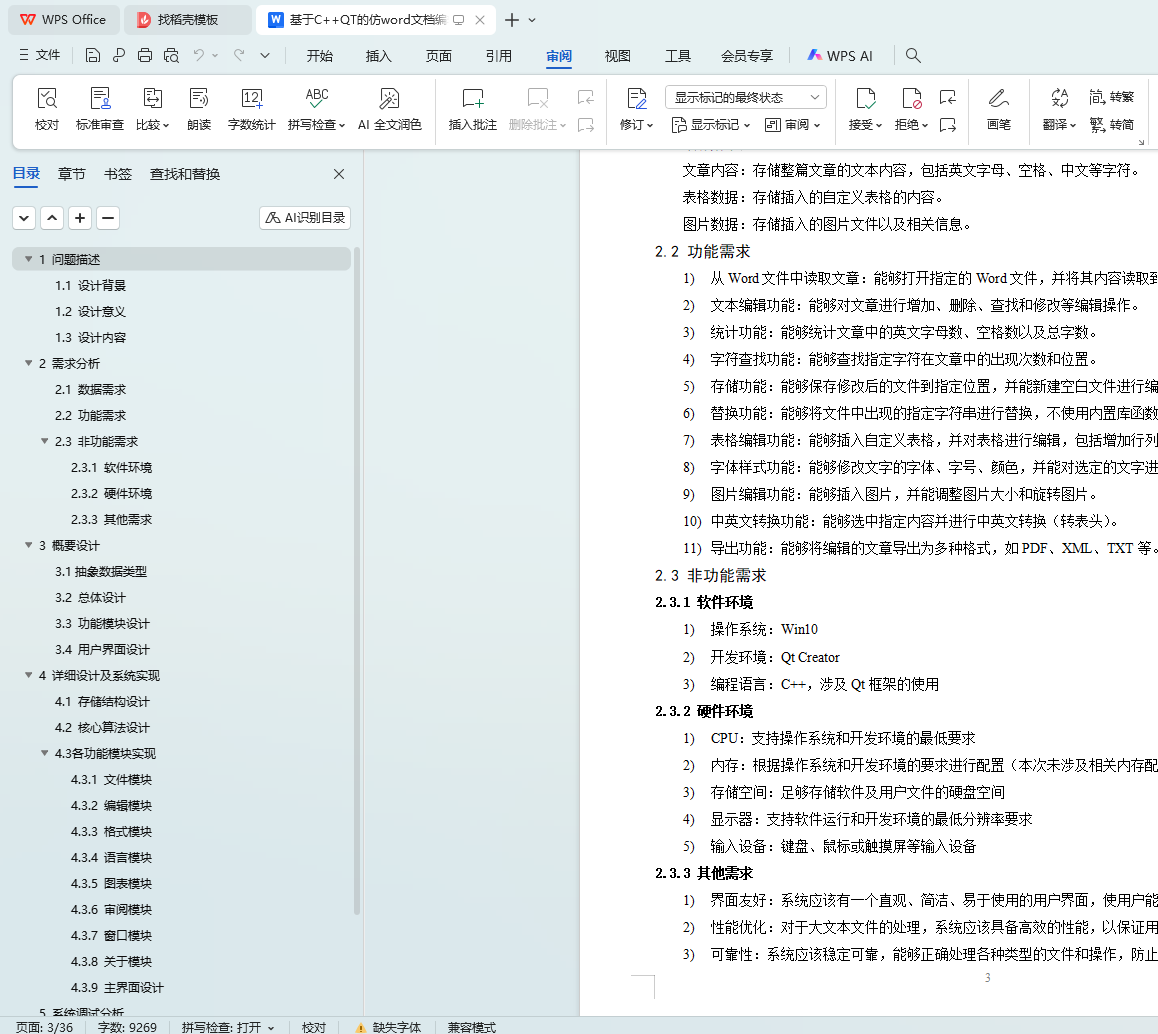Convert text with 转简 simplified Chinese

[x=1111, y=125]
